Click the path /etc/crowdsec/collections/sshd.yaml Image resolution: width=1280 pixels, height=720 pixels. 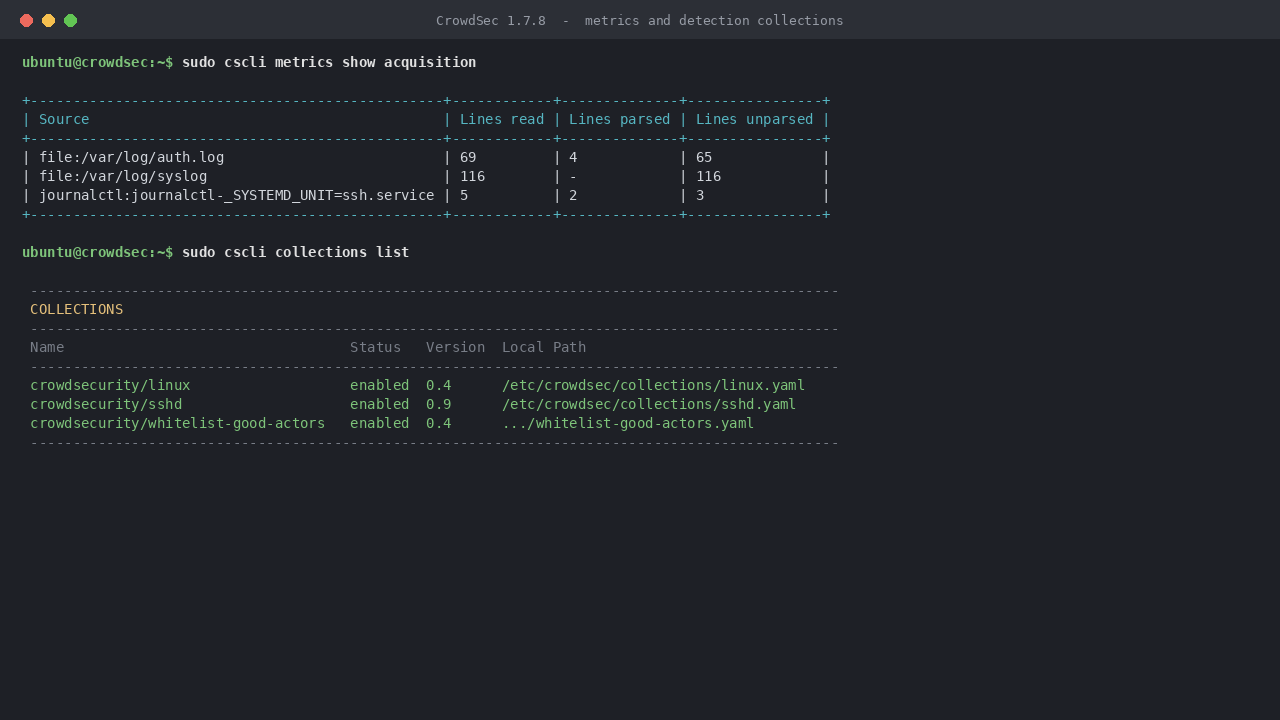pyautogui.click(x=649, y=404)
